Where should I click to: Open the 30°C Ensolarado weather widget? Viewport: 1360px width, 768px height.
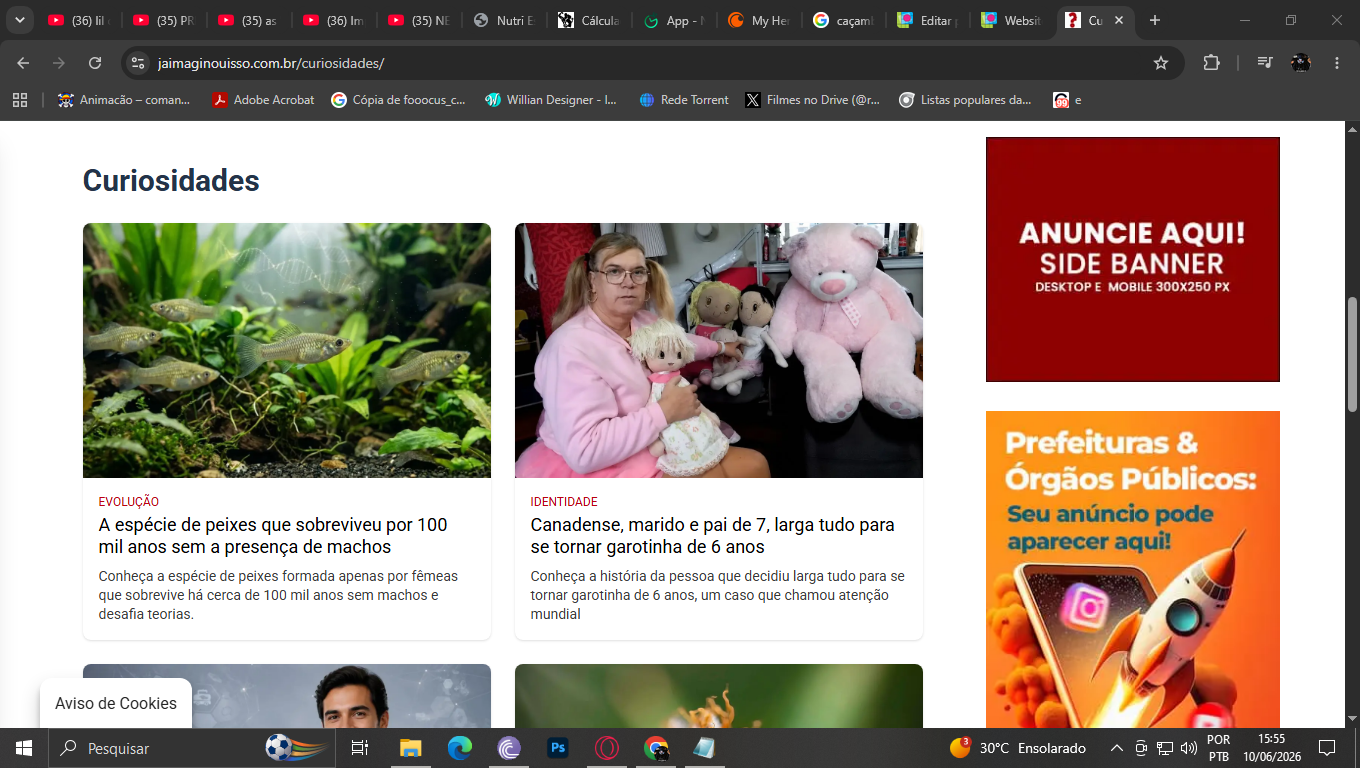pos(1017,748)
